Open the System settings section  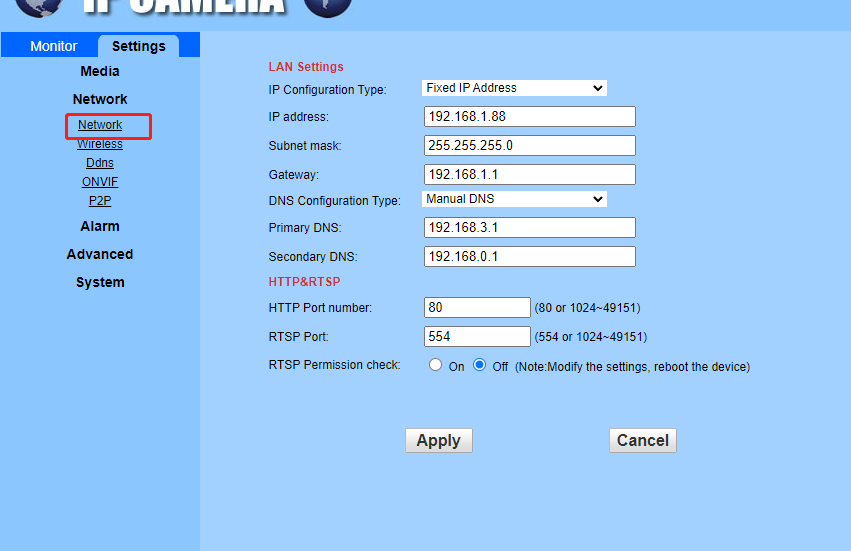coord(100,282)
